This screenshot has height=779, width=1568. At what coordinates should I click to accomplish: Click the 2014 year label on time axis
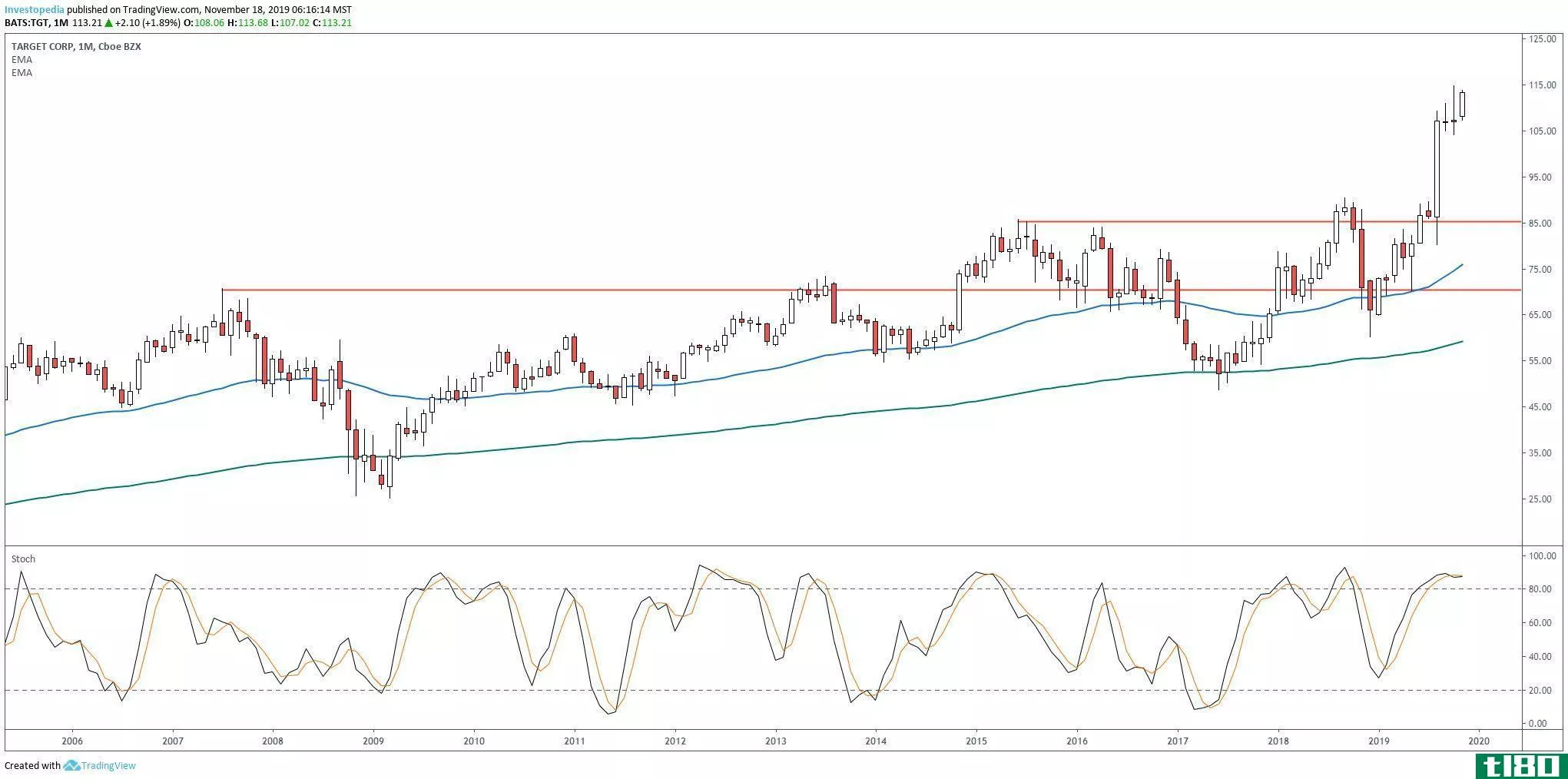(876, 741)
